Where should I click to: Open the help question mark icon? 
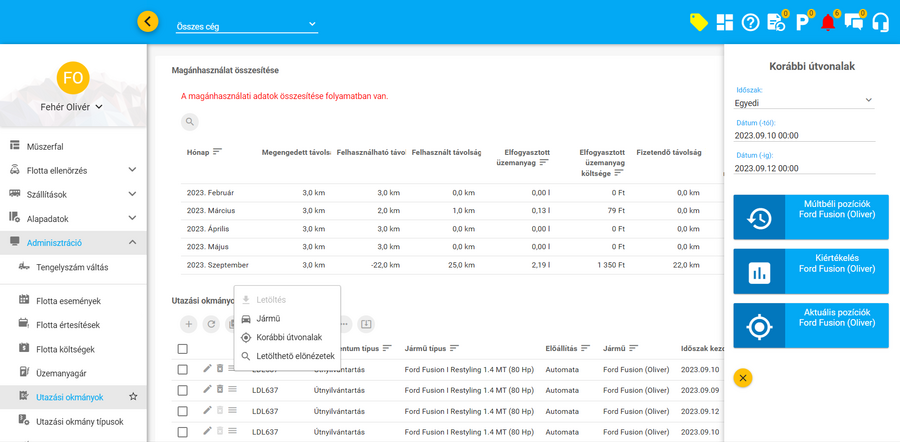pos(750,22)
